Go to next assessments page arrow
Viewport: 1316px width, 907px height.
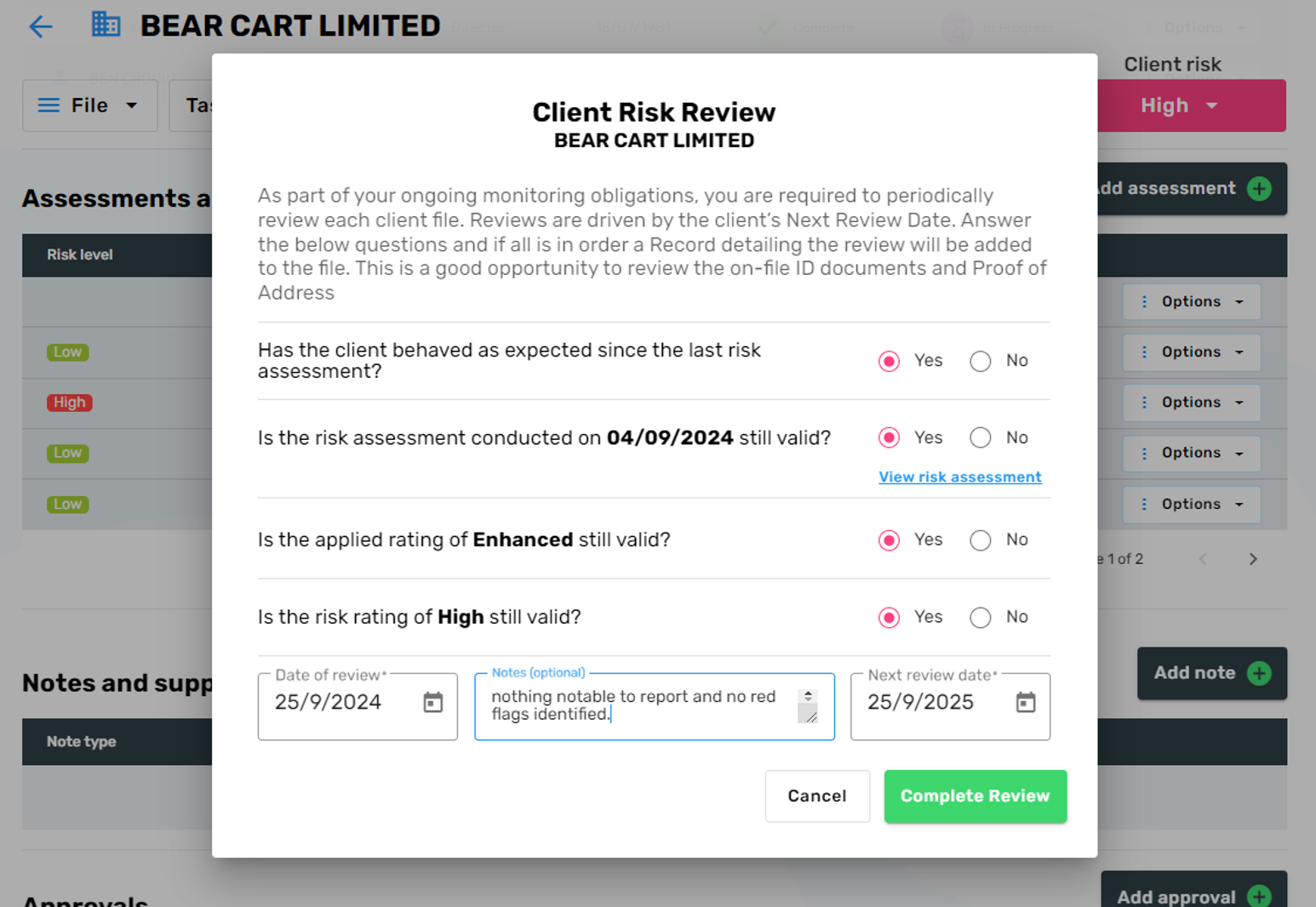[x=1253, y=559]
